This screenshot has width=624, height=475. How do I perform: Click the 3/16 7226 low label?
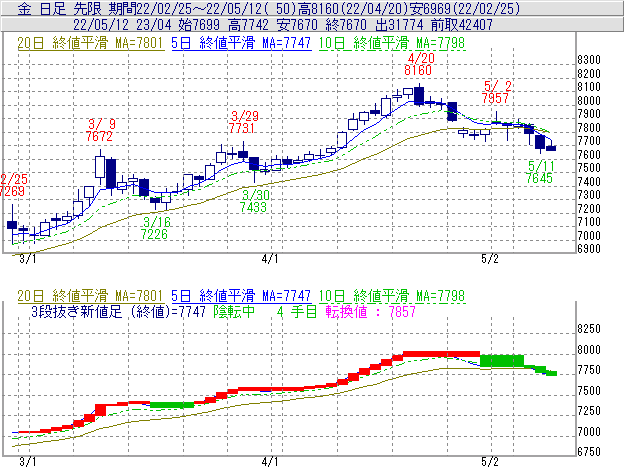click(155, 228)
